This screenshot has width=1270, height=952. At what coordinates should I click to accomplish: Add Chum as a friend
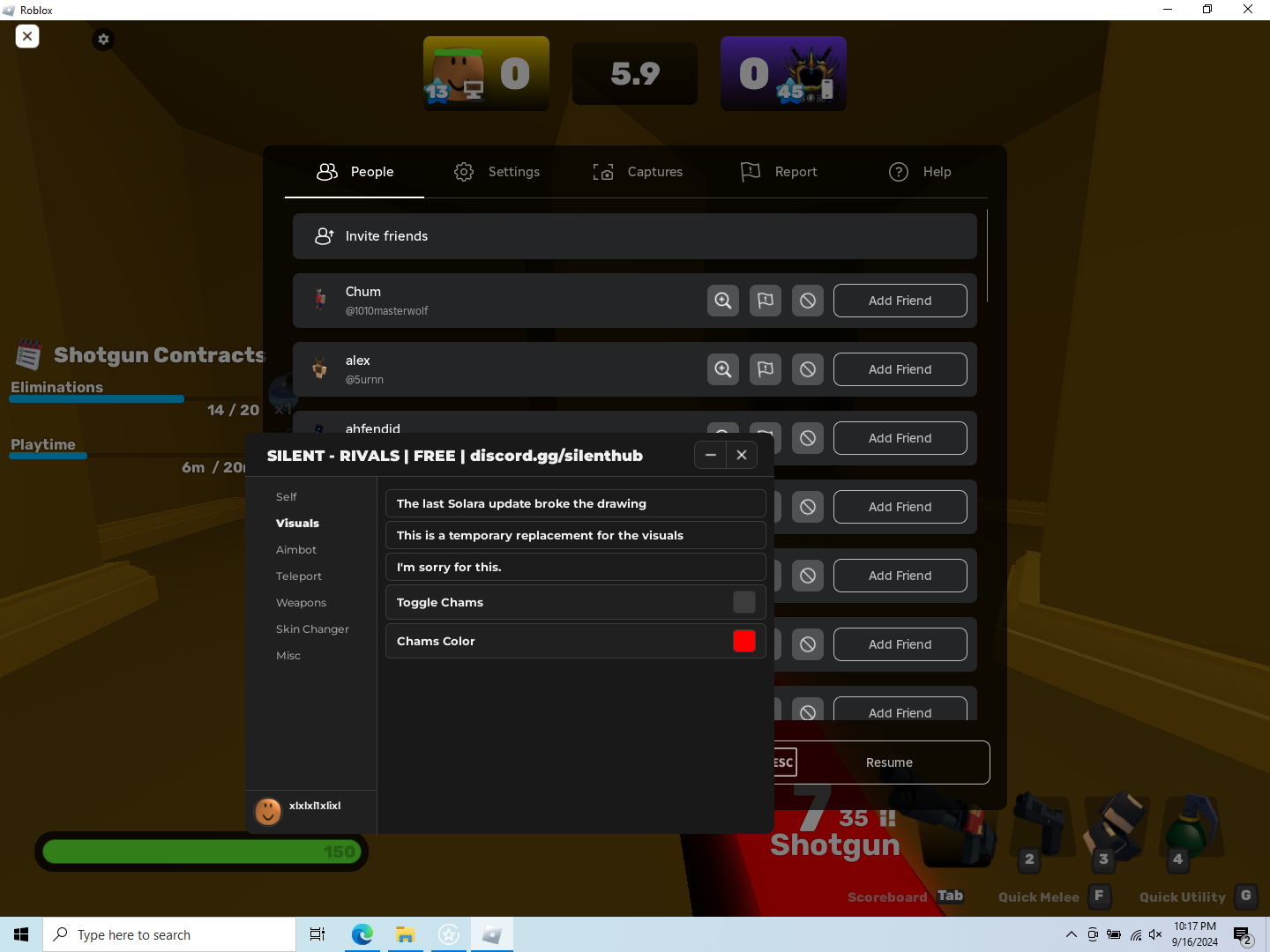click(x=900, y=301)
